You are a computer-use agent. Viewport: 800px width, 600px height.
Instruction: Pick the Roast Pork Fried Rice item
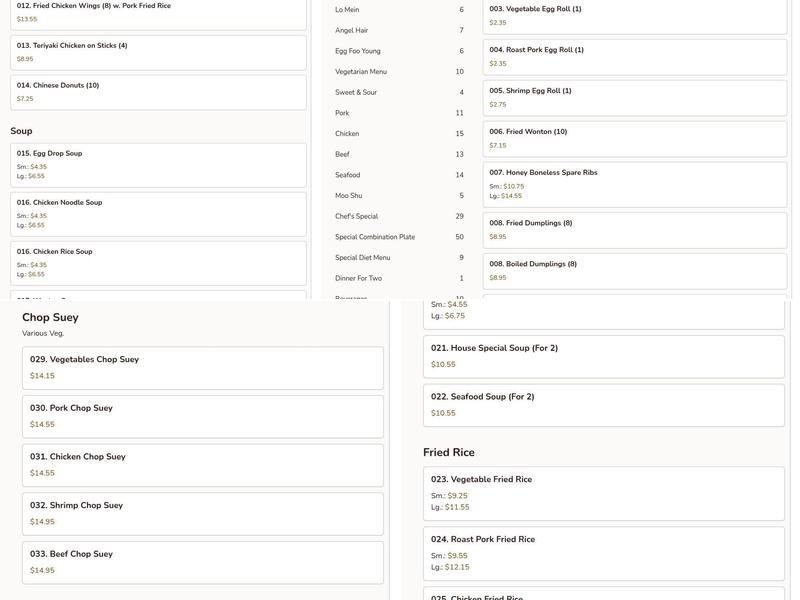603,552
